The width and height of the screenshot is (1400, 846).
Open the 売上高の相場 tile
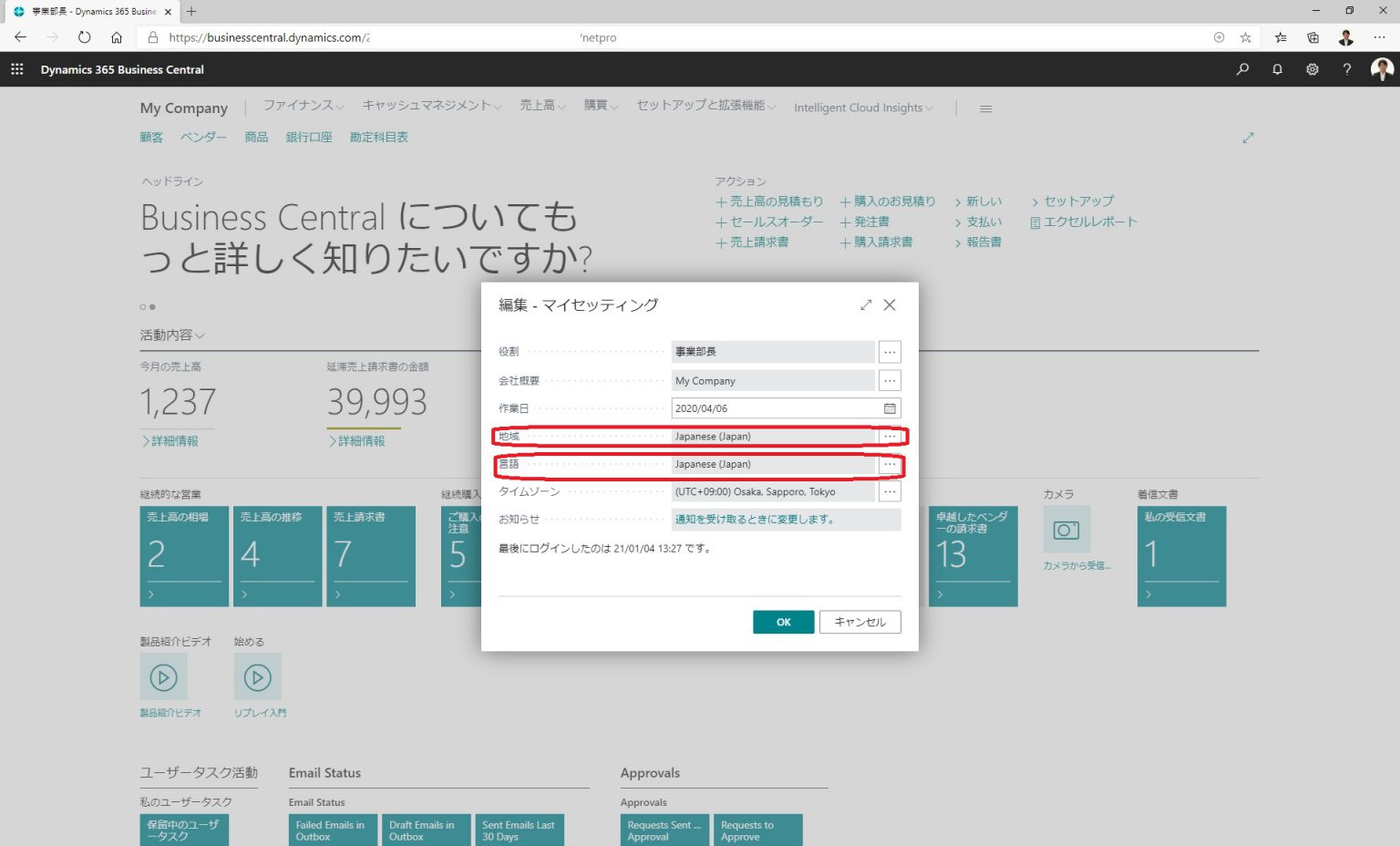[184, 556]
